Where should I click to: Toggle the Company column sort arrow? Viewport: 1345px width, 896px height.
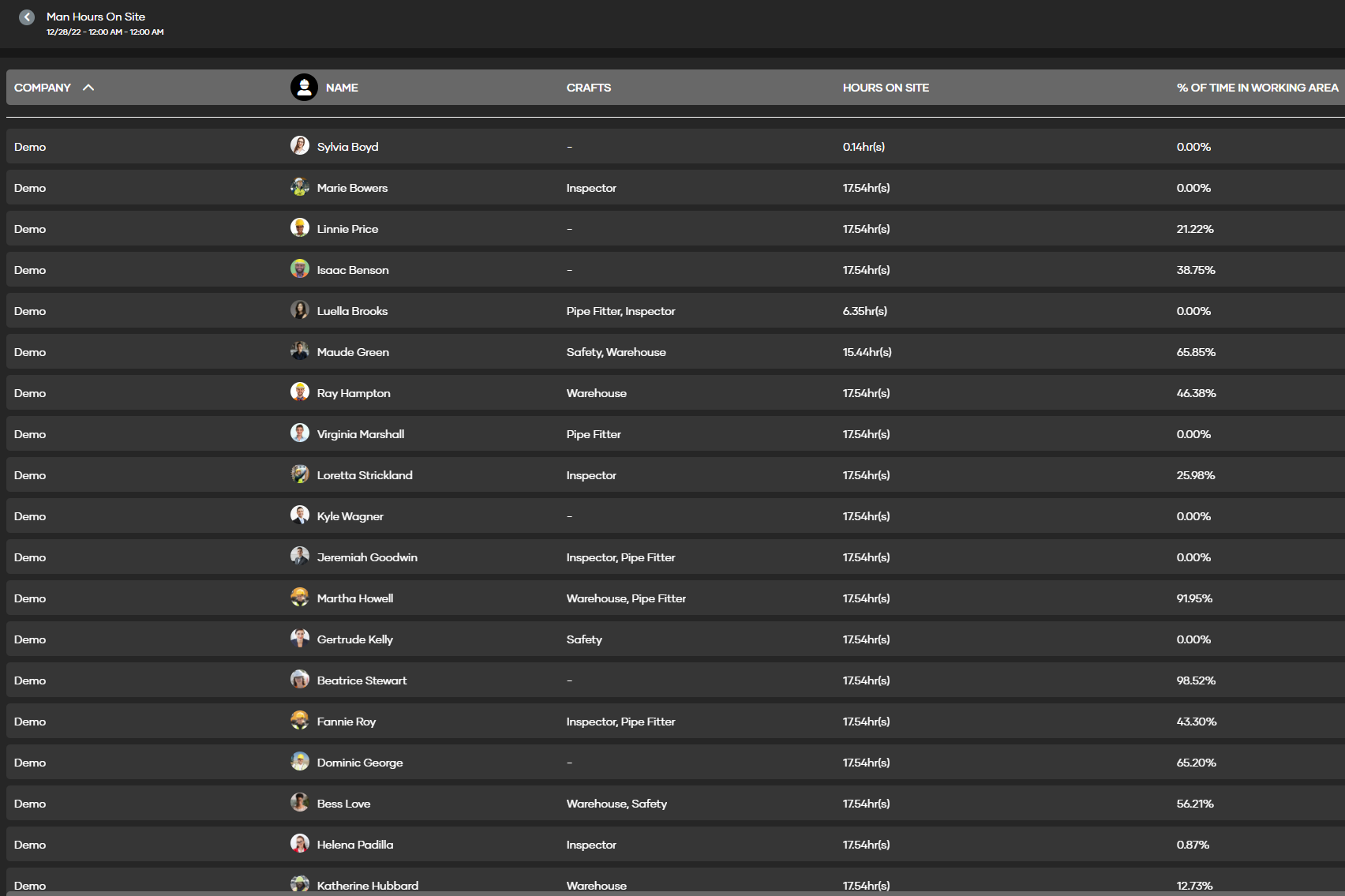[x=88, y=88]
